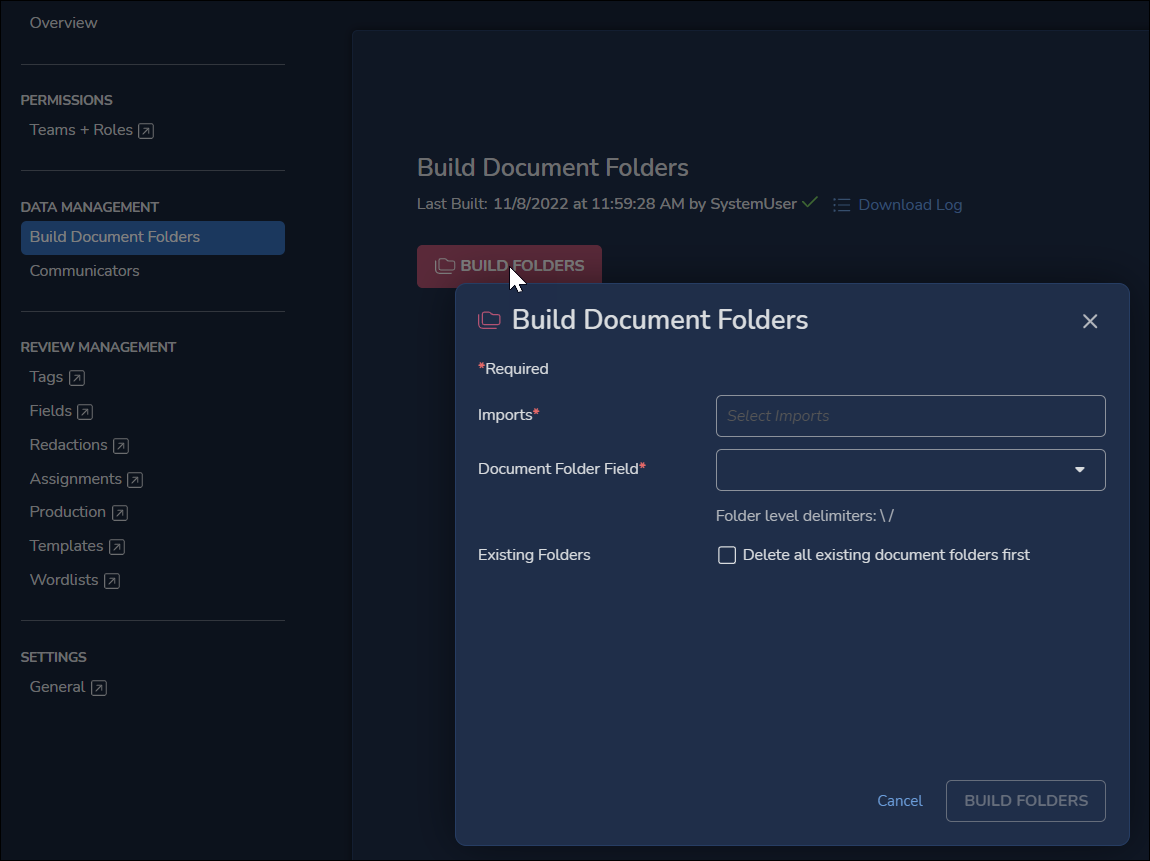Open the Download Log link
This screenshot has height=861, width=1150.
911,204
